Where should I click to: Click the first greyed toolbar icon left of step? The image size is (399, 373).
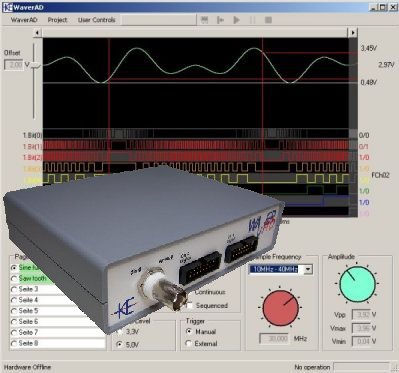(205, 20)
